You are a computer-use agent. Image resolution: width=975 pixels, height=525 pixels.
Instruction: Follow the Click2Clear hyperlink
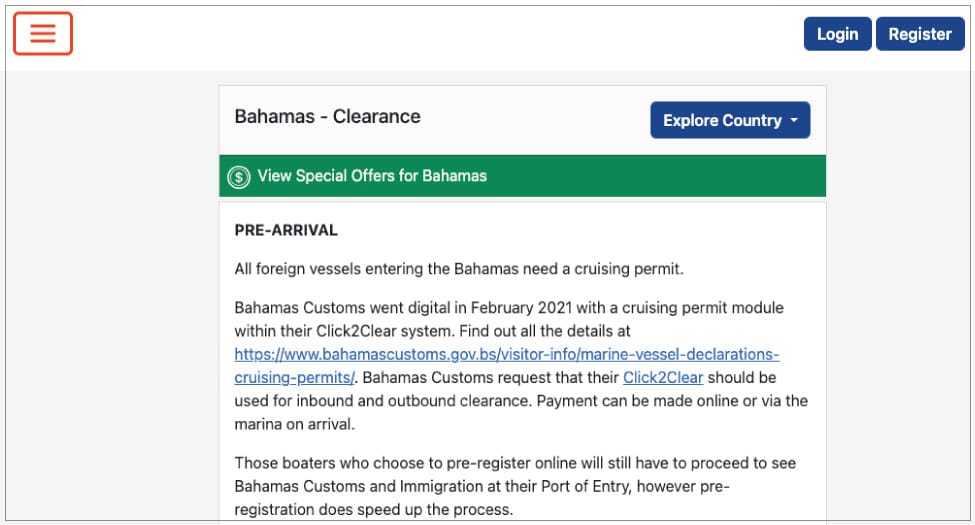point(663,378)
